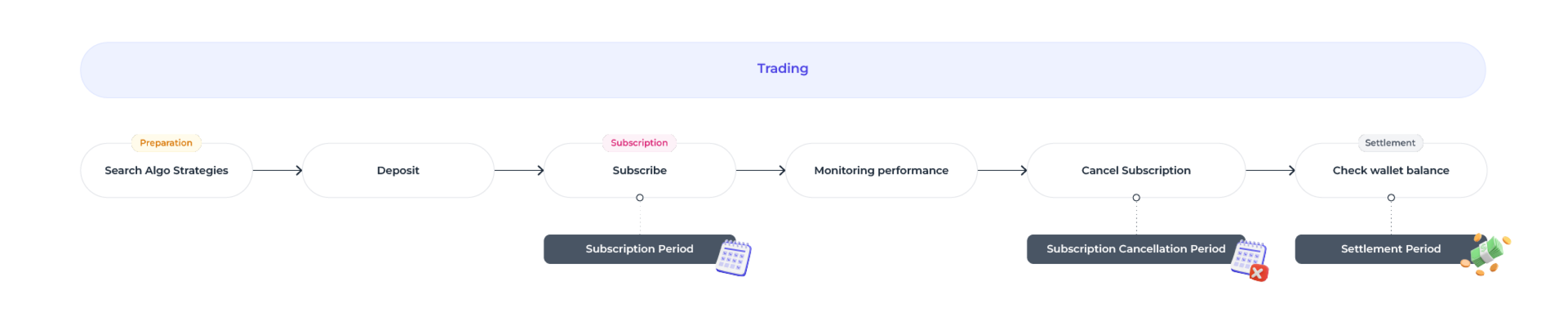Click the Subscription Cancellation Period label
The height and width of the screenshot is (309, 1568).
point(1136,249)
